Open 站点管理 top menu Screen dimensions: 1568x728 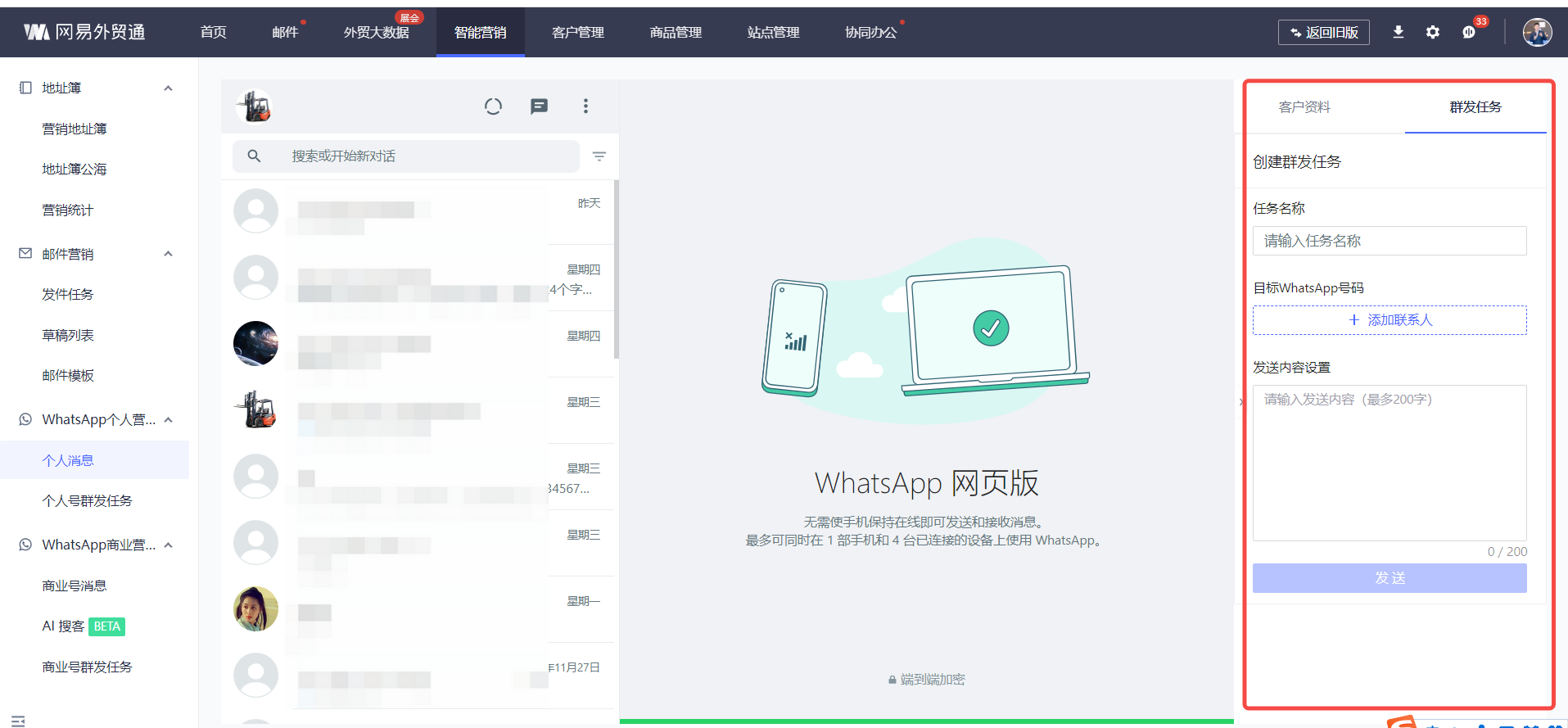[x=773, y=32]
